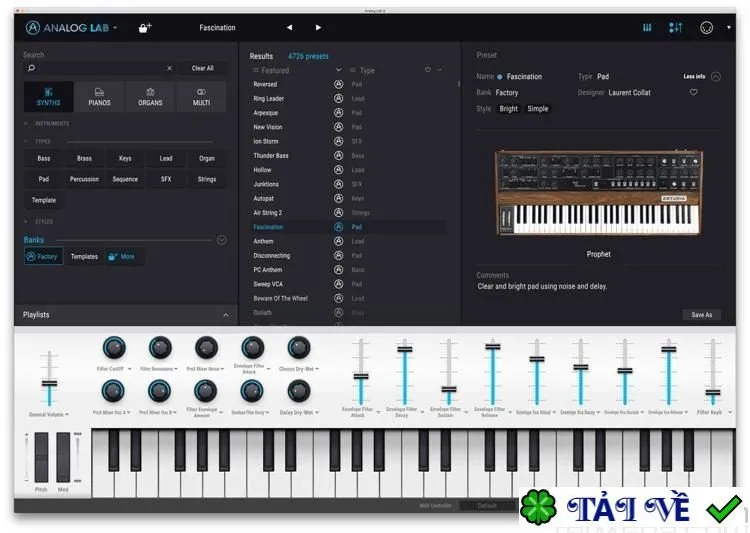750x533 pixels.
Task: Filter results by liked heart icon
Action: point(428,70)
